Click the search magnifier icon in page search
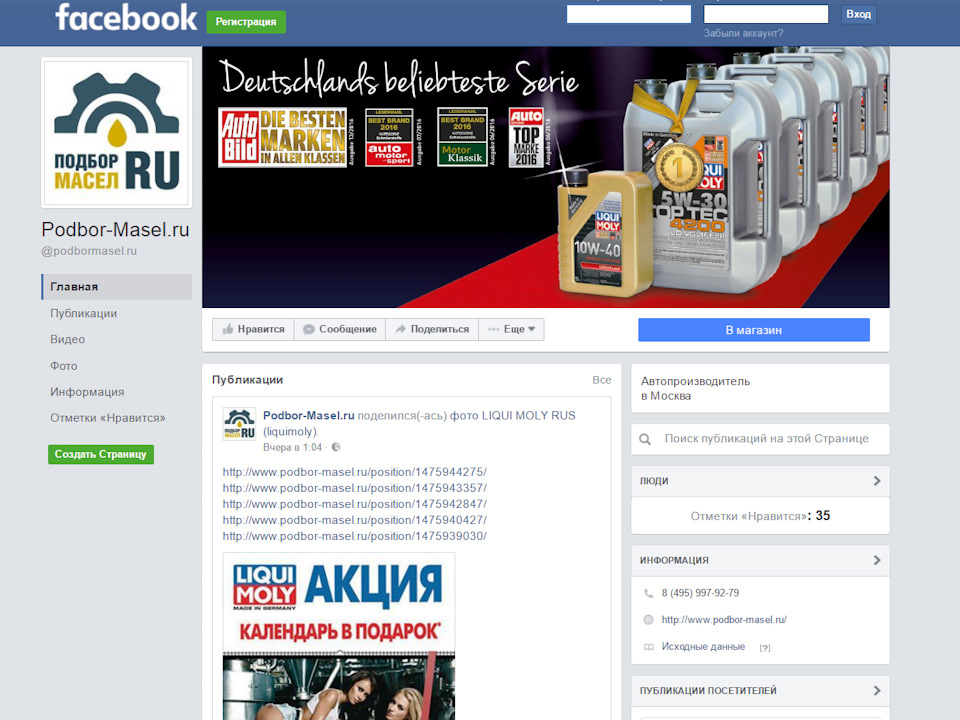The width and height of the screenshot is (960, 720). (645, 438)
